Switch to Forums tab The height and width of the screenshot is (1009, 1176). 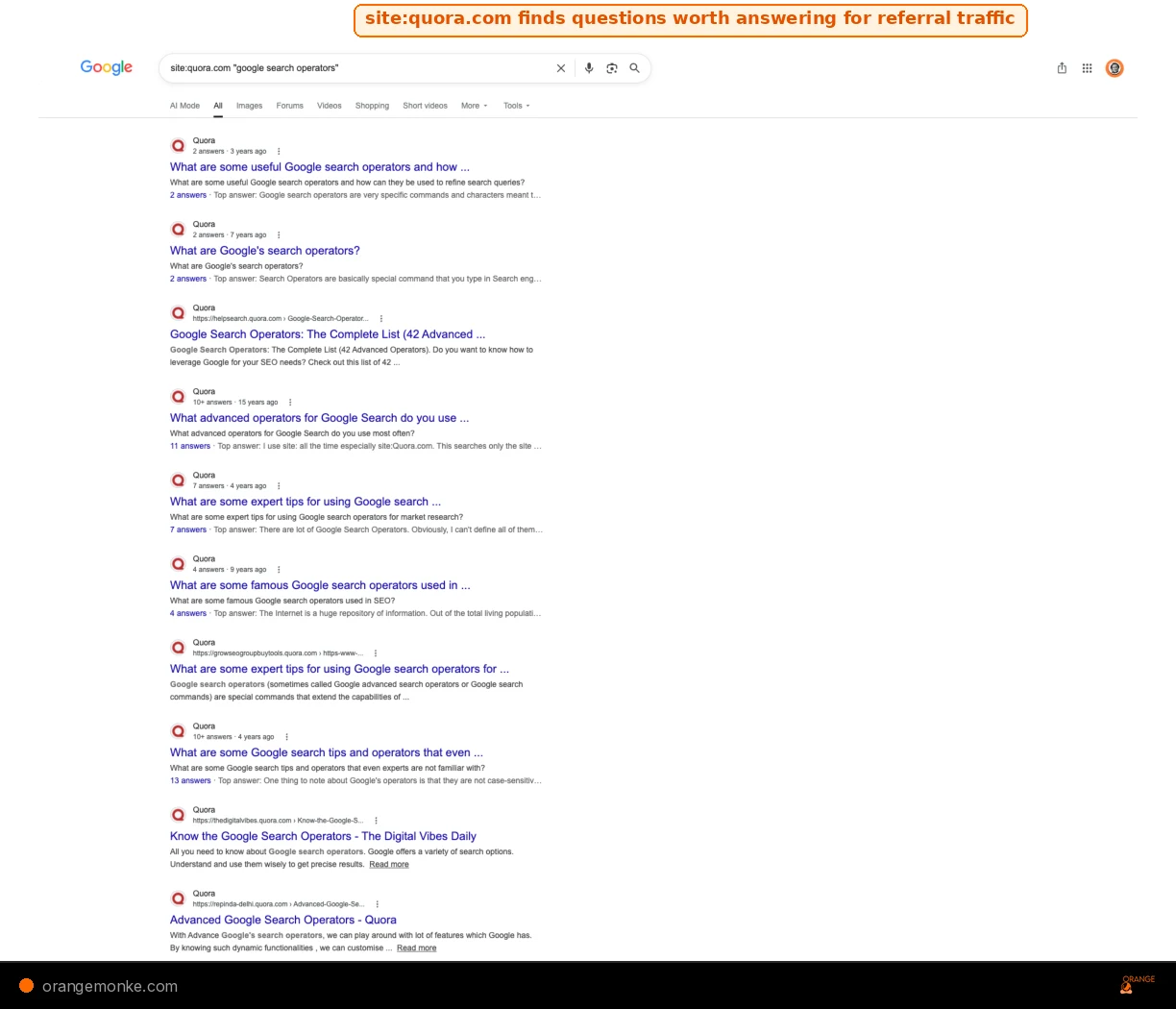coord(289,106)
